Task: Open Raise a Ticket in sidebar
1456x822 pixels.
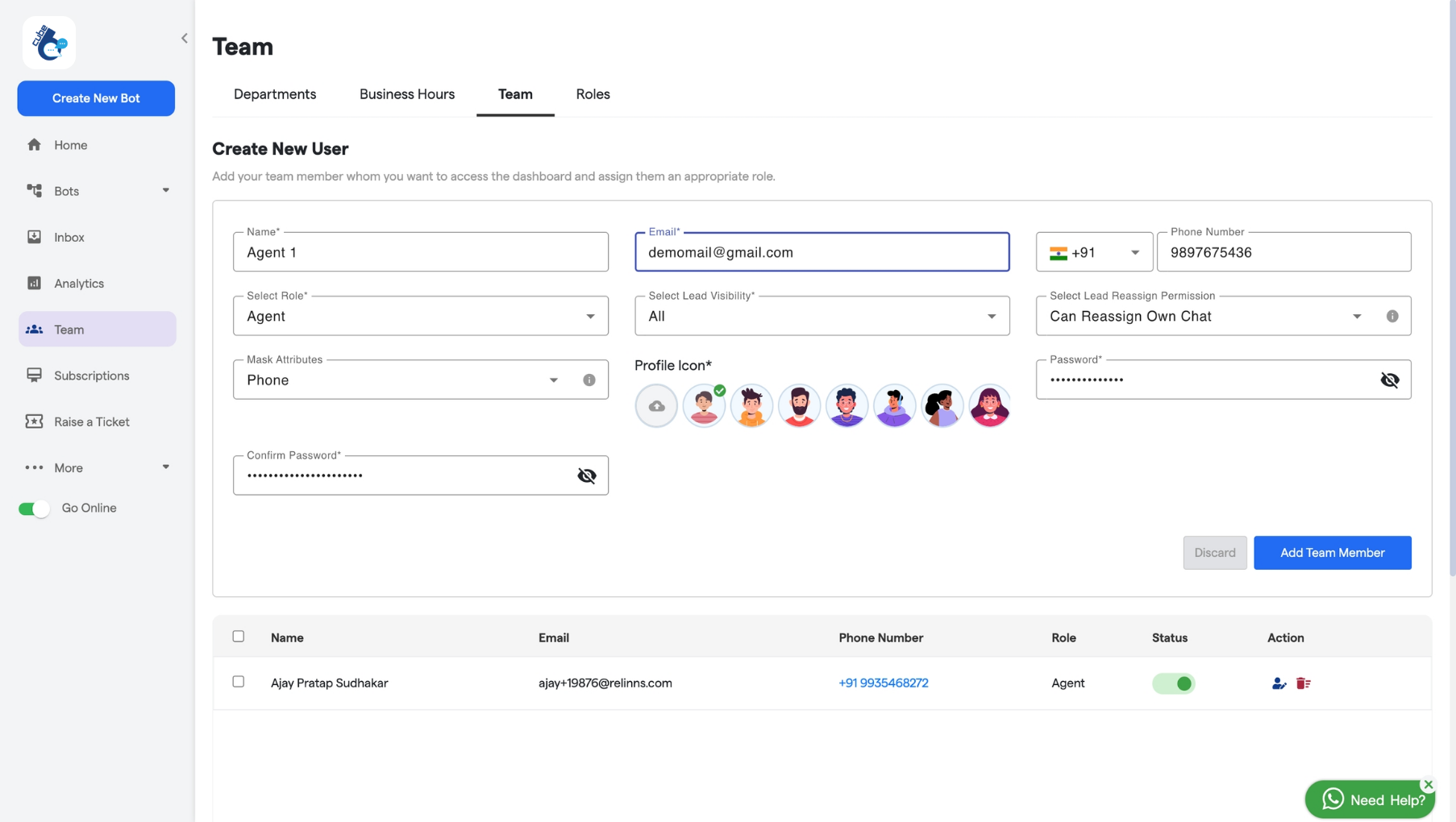Action: click(97, 421)
